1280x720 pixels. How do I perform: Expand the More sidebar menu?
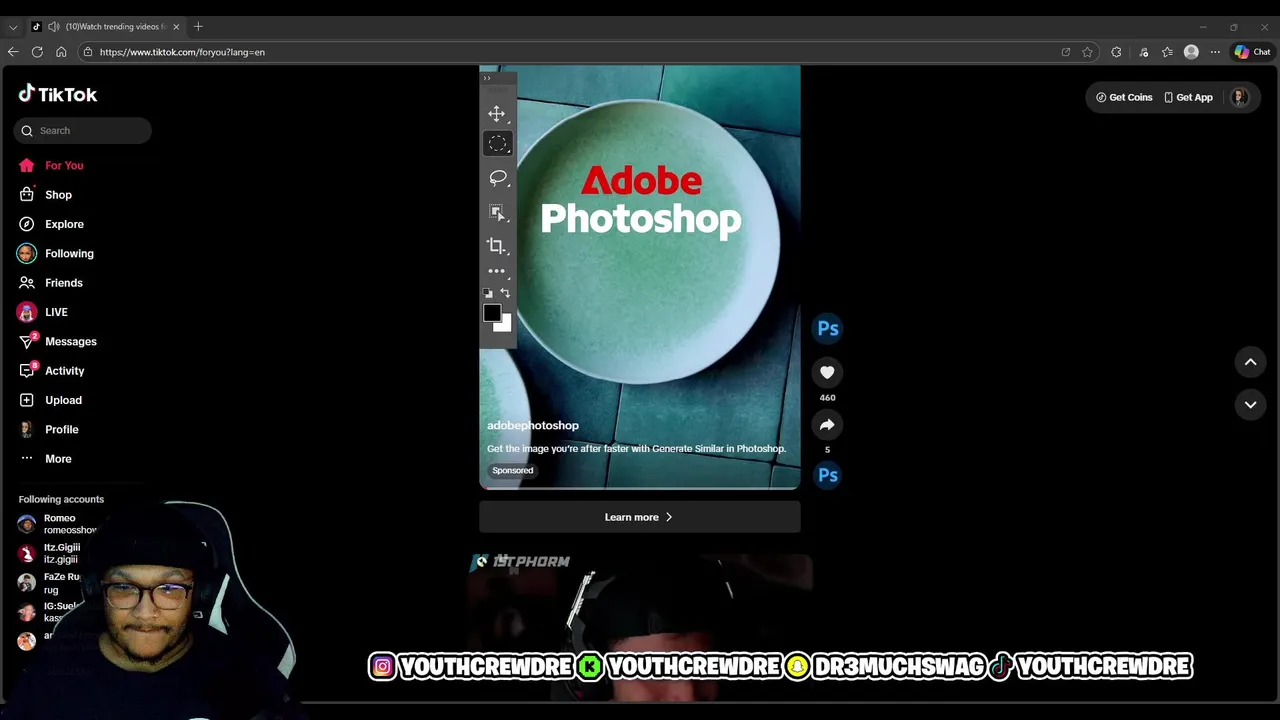58,459
